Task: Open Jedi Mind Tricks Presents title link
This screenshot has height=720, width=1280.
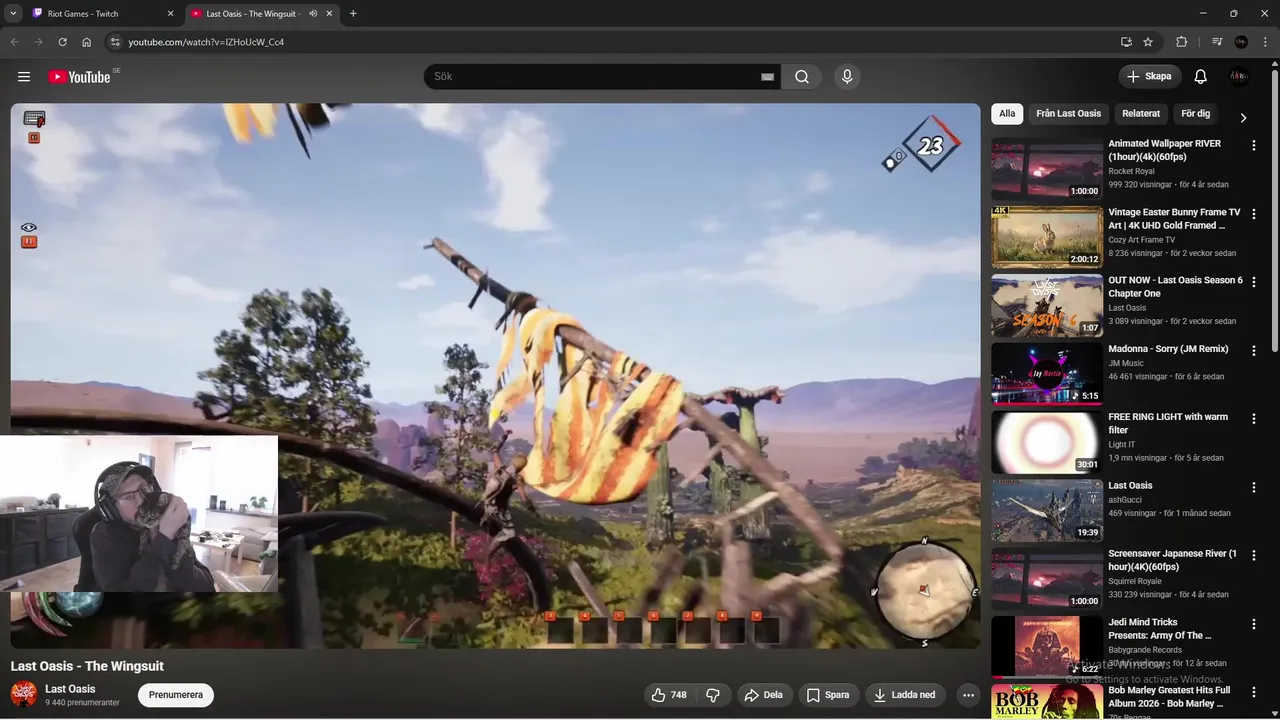Action: [x=1160, y=628]
